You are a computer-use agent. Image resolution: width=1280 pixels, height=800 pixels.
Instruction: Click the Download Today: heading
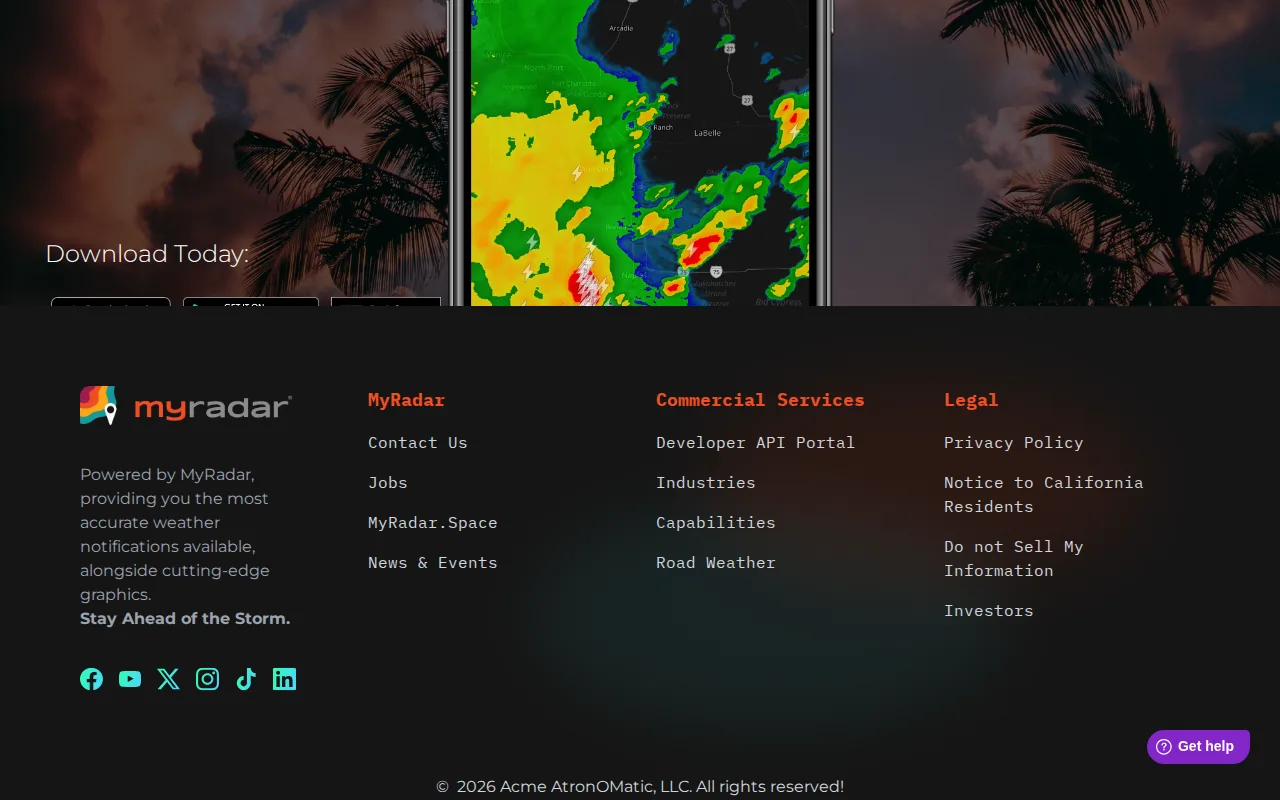coord(147,254)
